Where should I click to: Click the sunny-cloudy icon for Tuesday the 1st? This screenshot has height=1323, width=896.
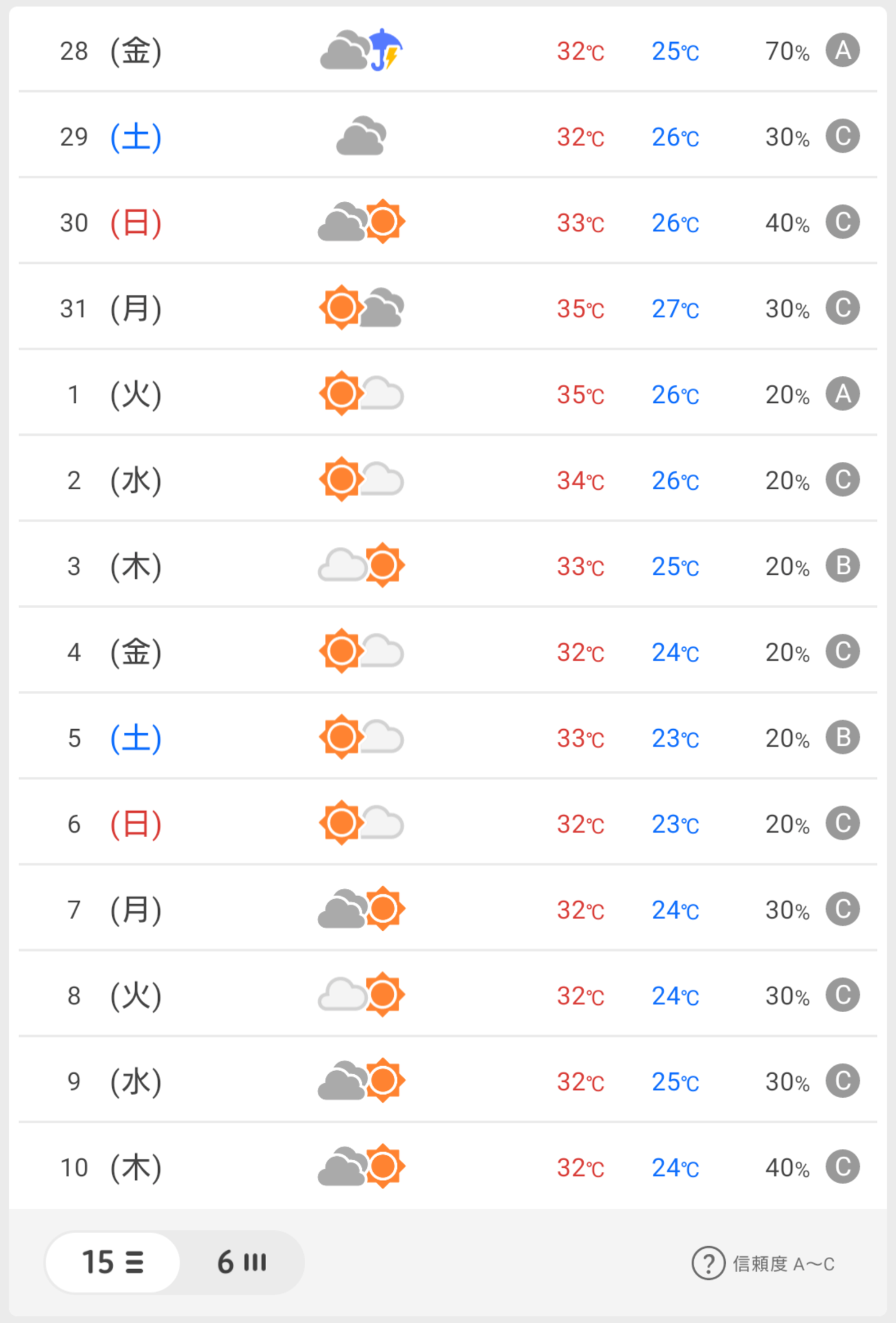point(362,393)
